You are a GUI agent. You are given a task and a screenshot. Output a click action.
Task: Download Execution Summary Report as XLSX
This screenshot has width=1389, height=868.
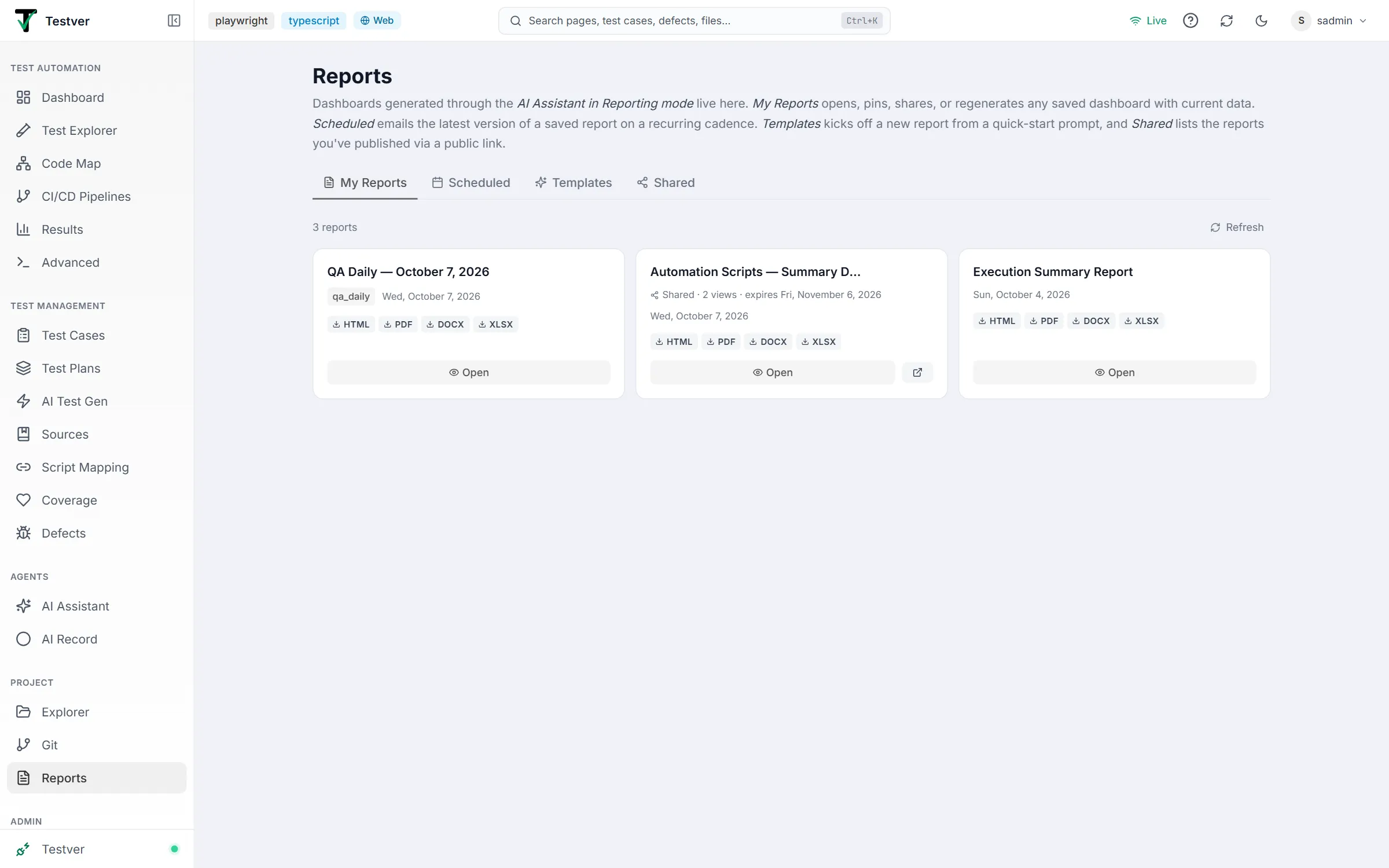pos(1141,321)
